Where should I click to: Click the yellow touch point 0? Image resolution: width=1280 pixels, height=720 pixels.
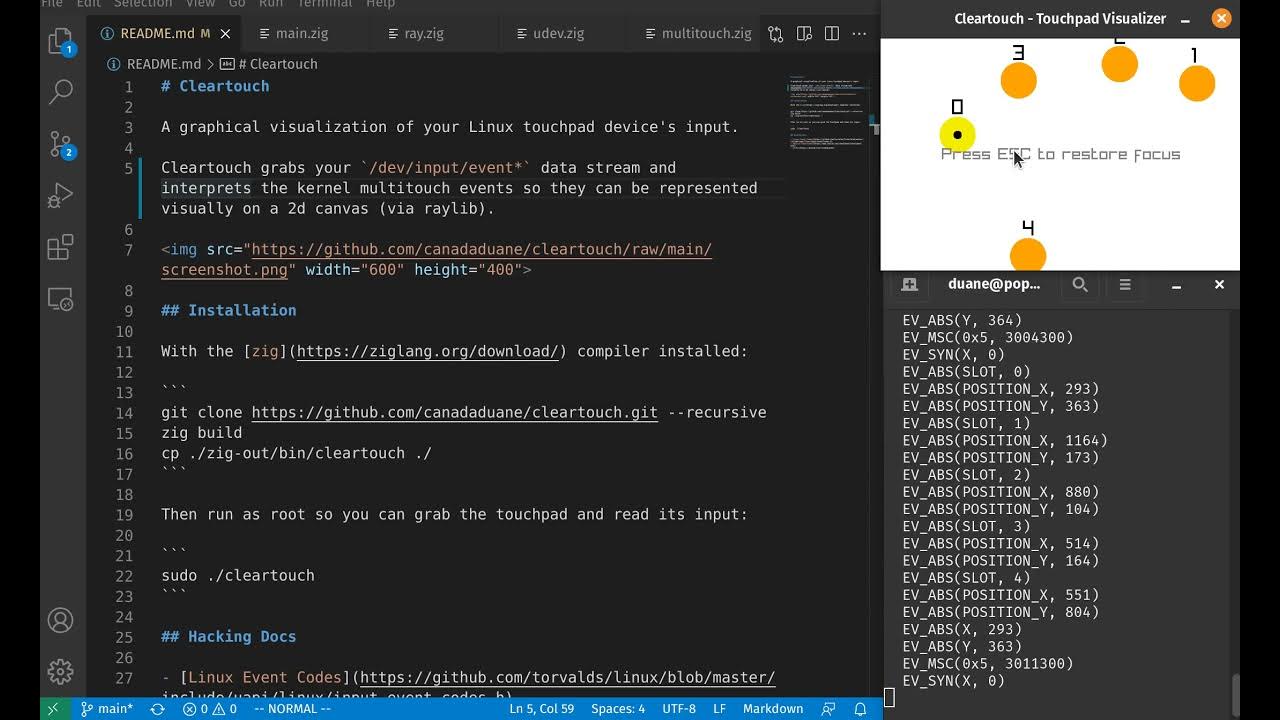[x=957, y=134]
